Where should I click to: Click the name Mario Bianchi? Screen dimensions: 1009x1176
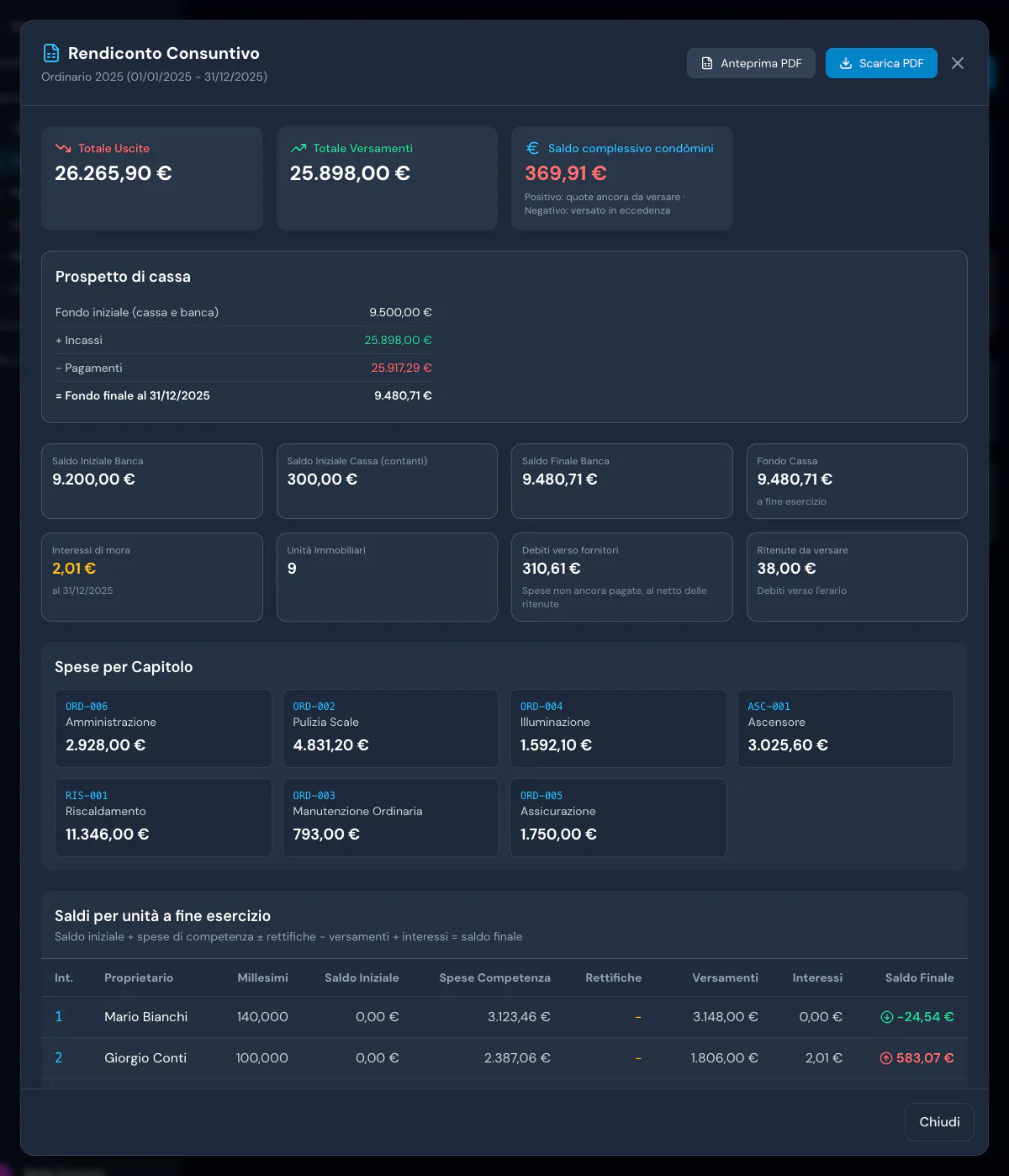[146, 1017]
